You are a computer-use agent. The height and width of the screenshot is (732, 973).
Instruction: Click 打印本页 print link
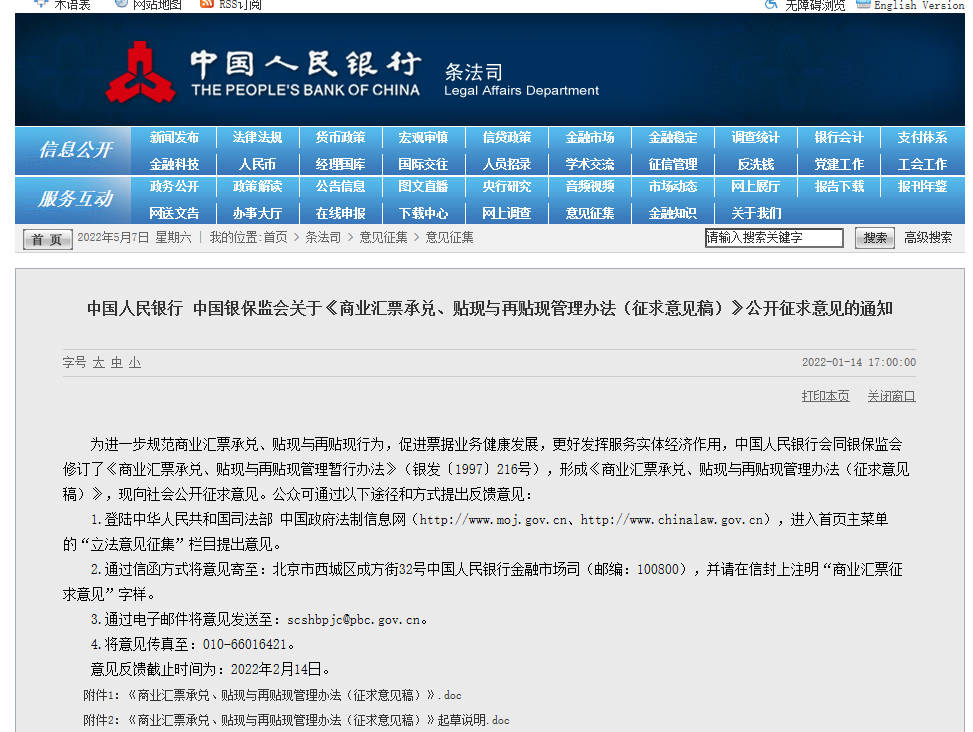(825, 396)
